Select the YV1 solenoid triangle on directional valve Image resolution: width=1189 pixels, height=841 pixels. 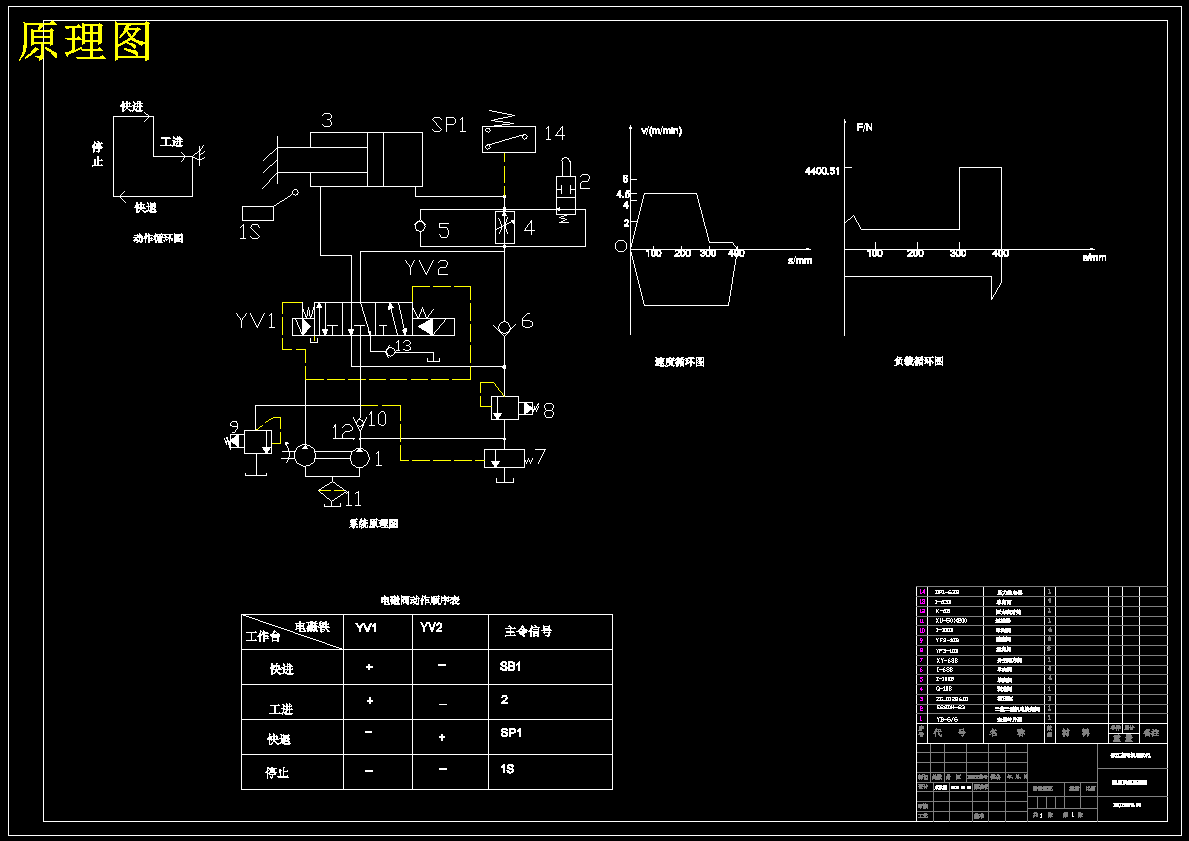[x=306, y=328]
